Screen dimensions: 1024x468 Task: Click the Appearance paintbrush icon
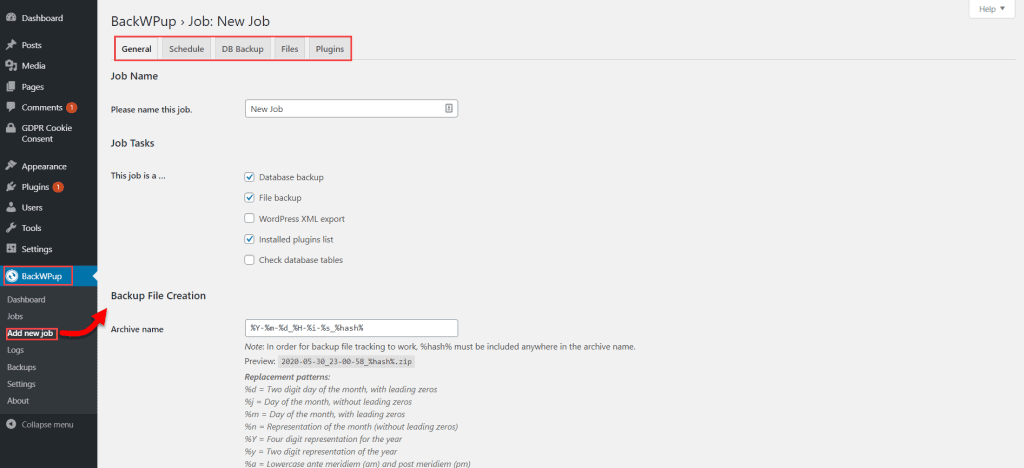point(11,166)
